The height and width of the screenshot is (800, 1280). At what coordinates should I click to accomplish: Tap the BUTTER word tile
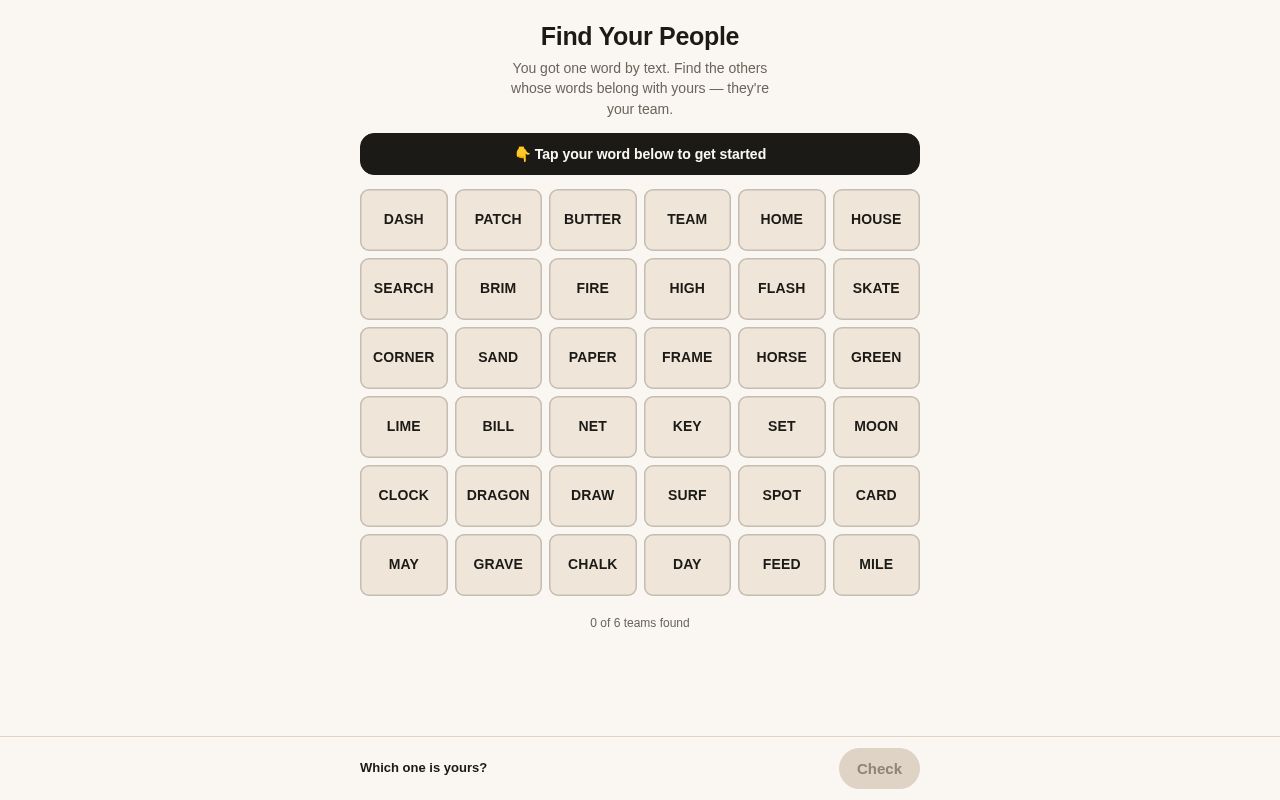click(593, 220)
